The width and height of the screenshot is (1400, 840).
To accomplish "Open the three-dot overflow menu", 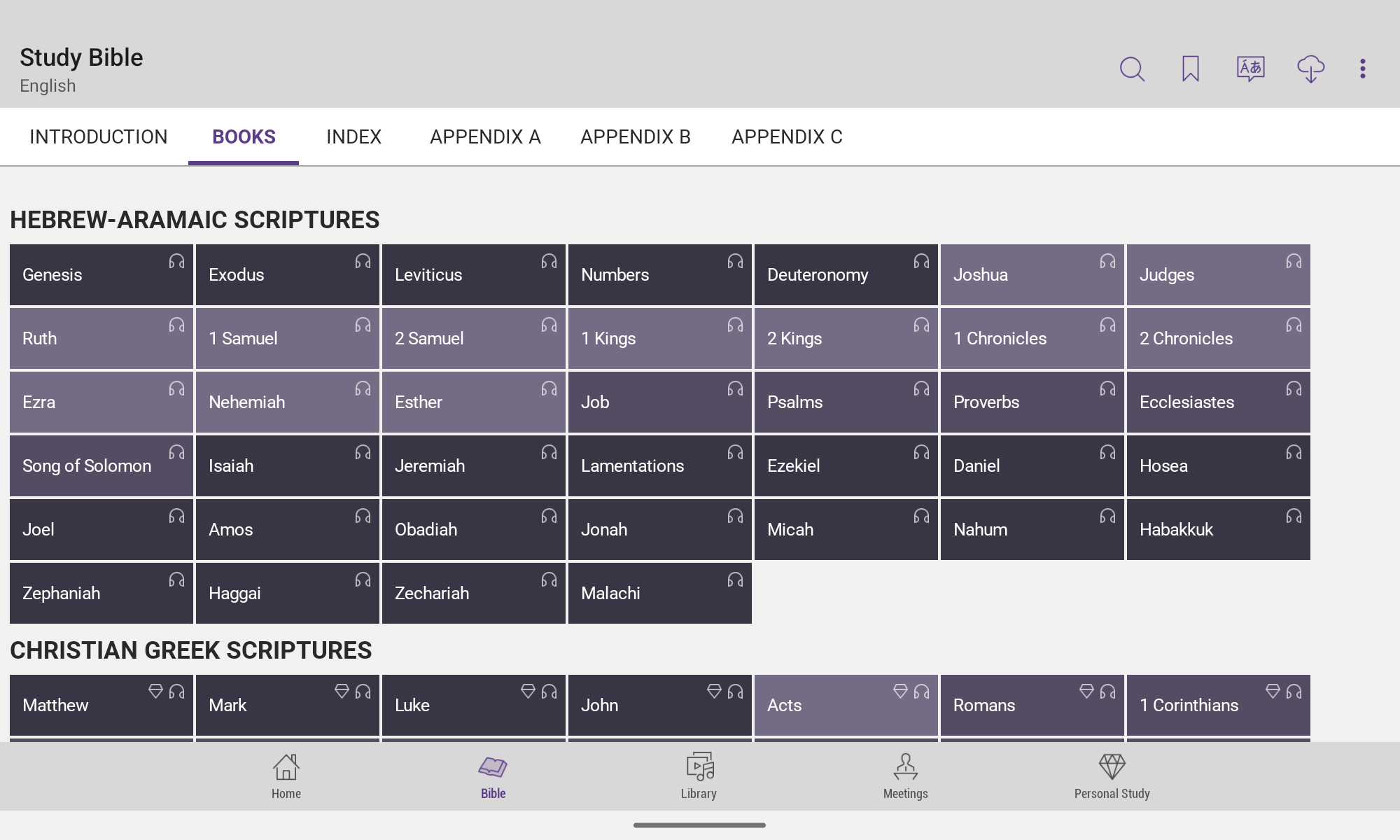I will (1362, 69).
